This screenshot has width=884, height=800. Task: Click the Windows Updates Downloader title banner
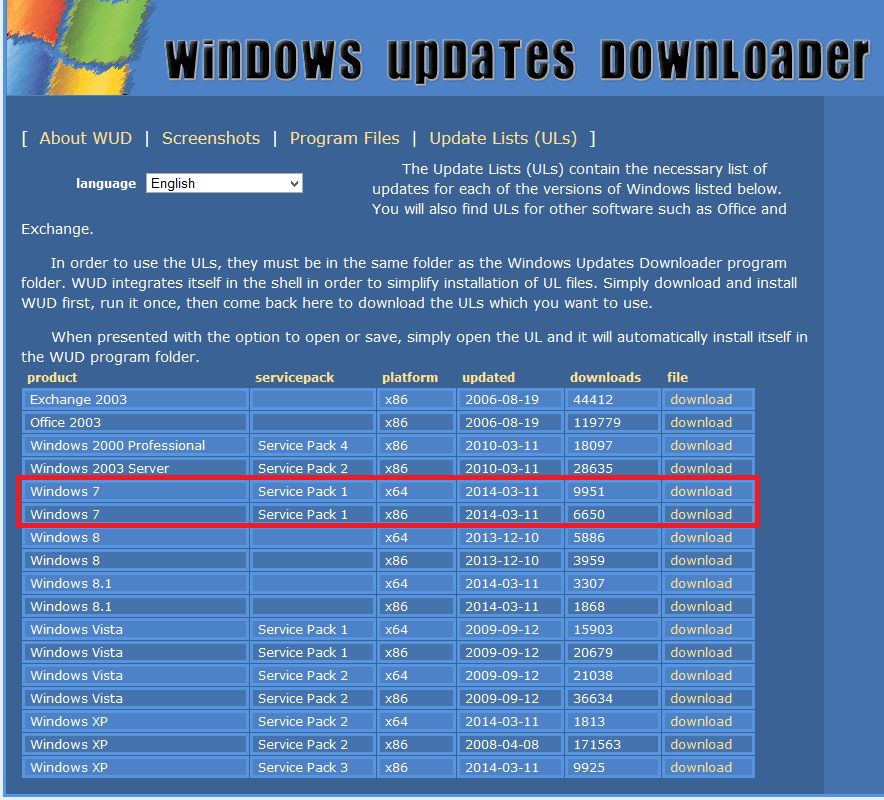518,60
